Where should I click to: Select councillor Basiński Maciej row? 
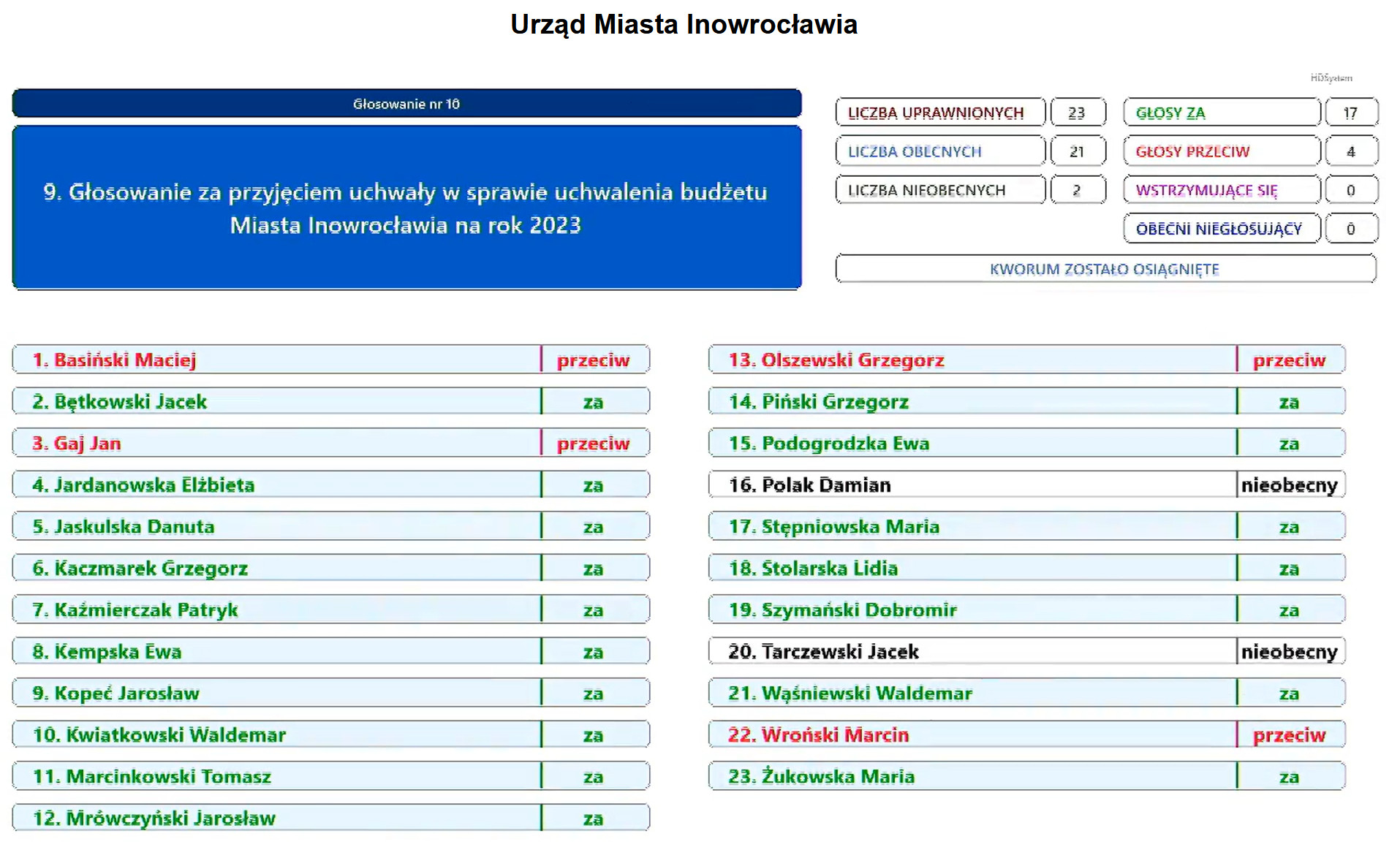click(276, 360)
